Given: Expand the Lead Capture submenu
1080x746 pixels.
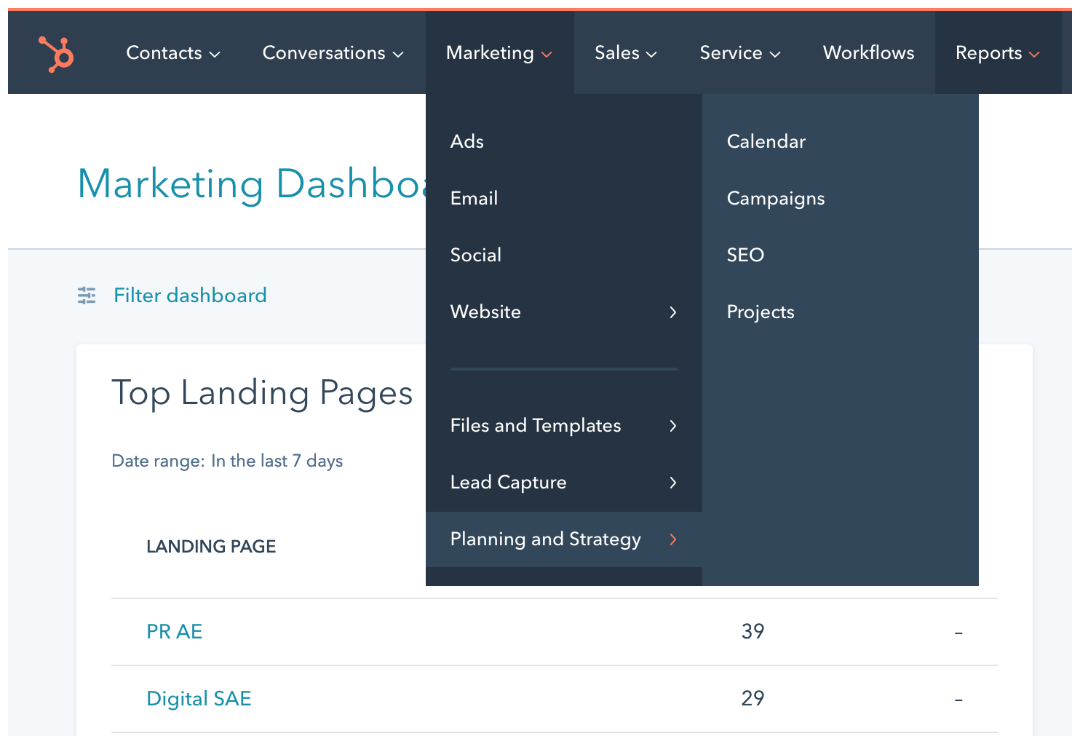Looking at the screenshot, I should [x=674, y=482].
